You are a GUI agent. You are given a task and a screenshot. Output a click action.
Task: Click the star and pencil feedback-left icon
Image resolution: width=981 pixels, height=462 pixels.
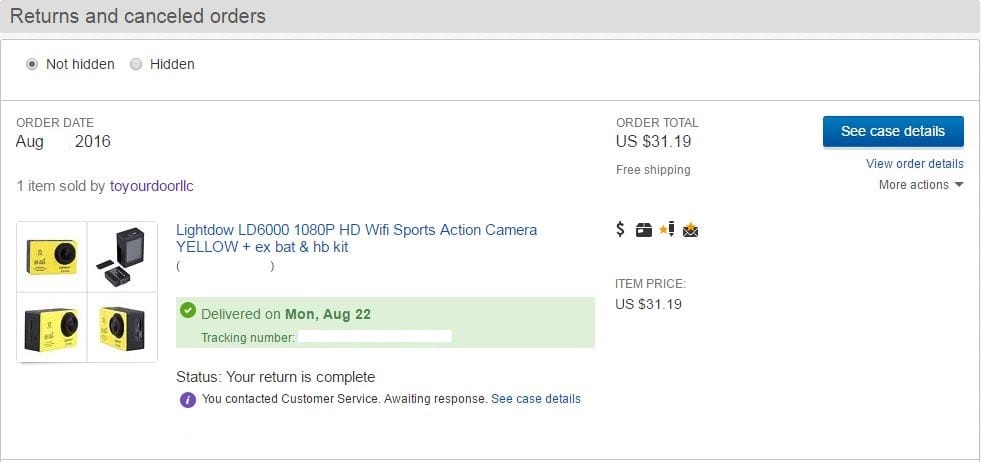point(667,230)
